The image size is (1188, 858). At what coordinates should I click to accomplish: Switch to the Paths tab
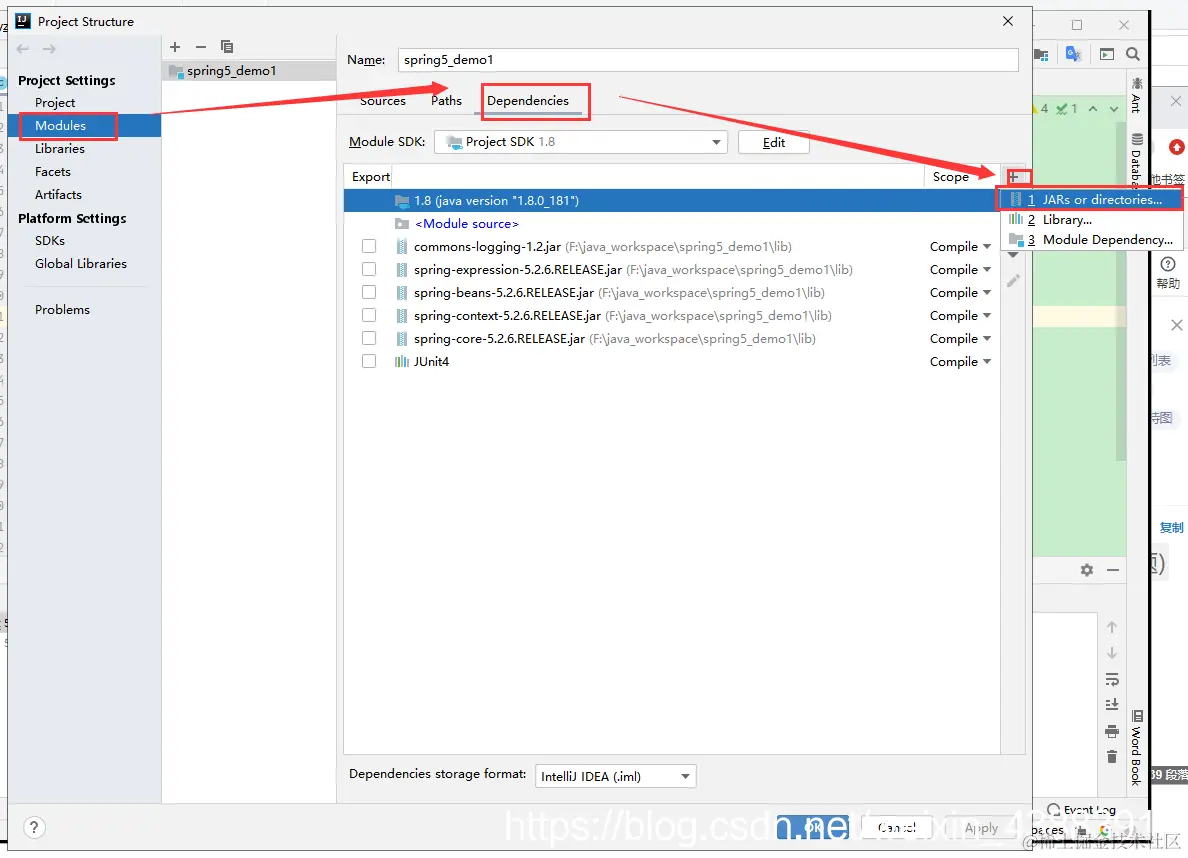point(446,101)
